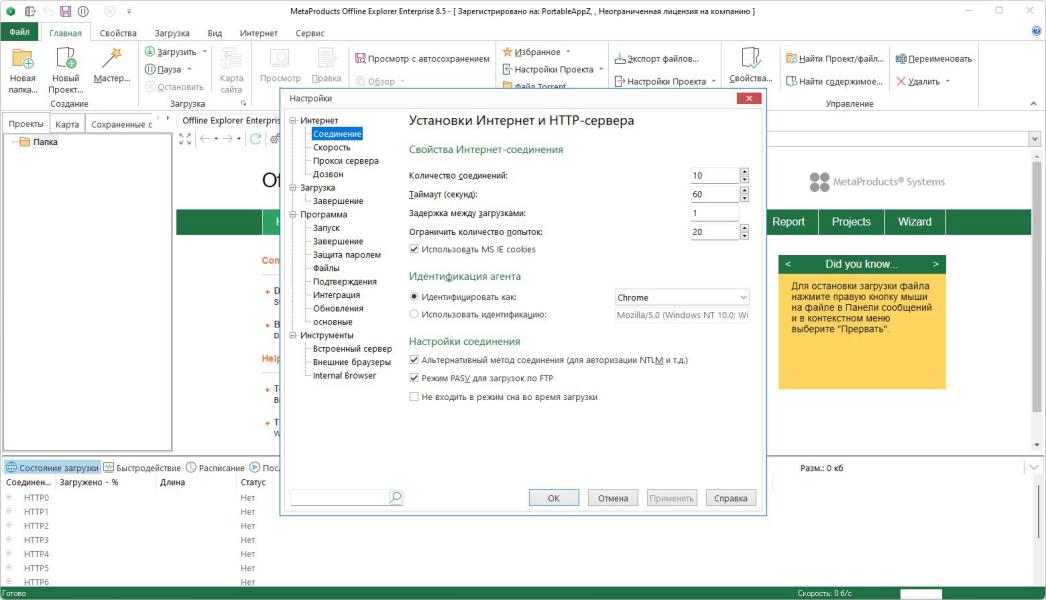Viewport: 1046px width, 600px height.
Task: Click the Справка button
Action: coord(731,498)
